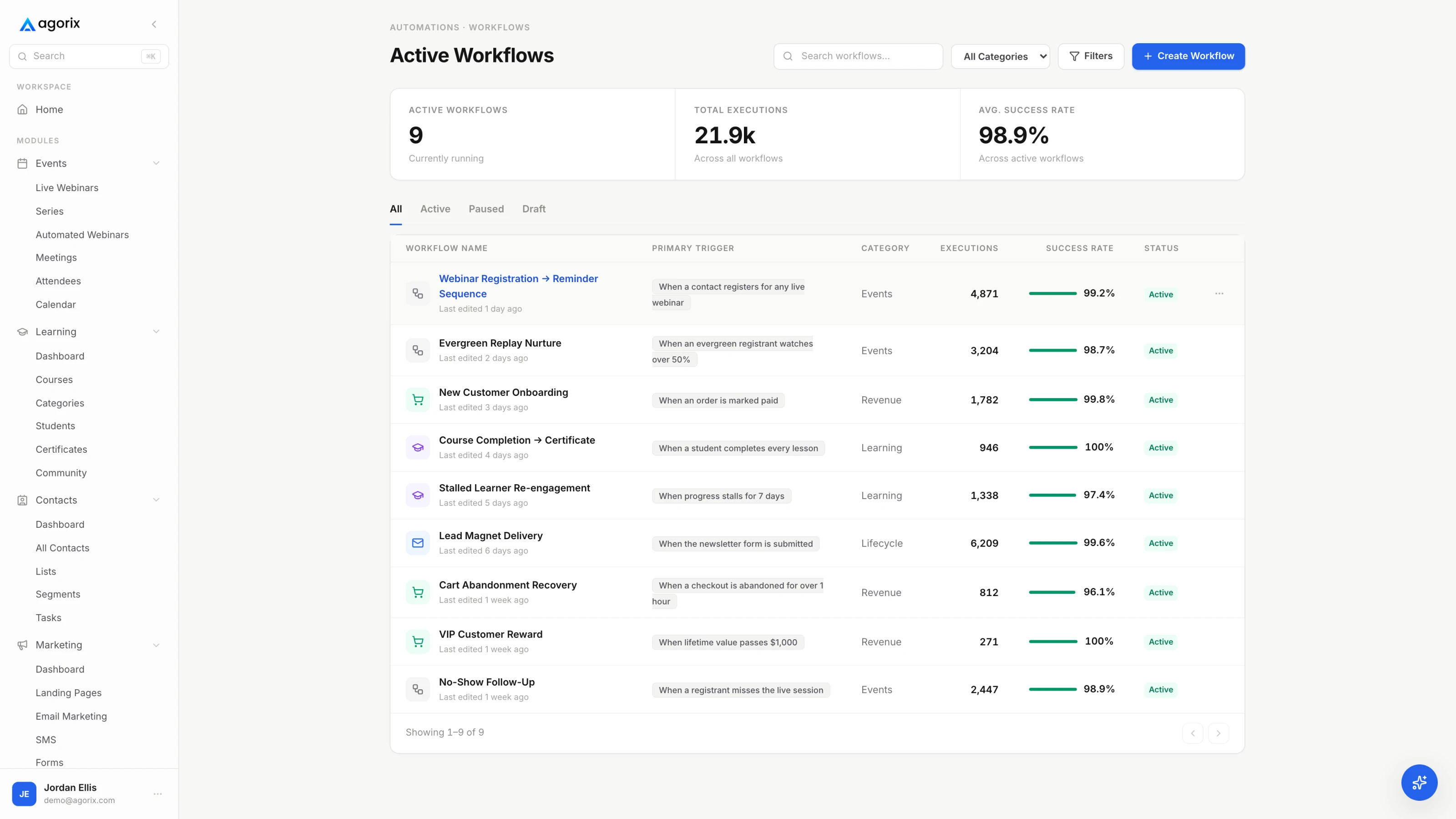Image resolution: width=1456 pixels, height=819 pixels.
Task: Click the 99.8% success bar for New Customer Onboarding
Action: [x=1052, y=399]
